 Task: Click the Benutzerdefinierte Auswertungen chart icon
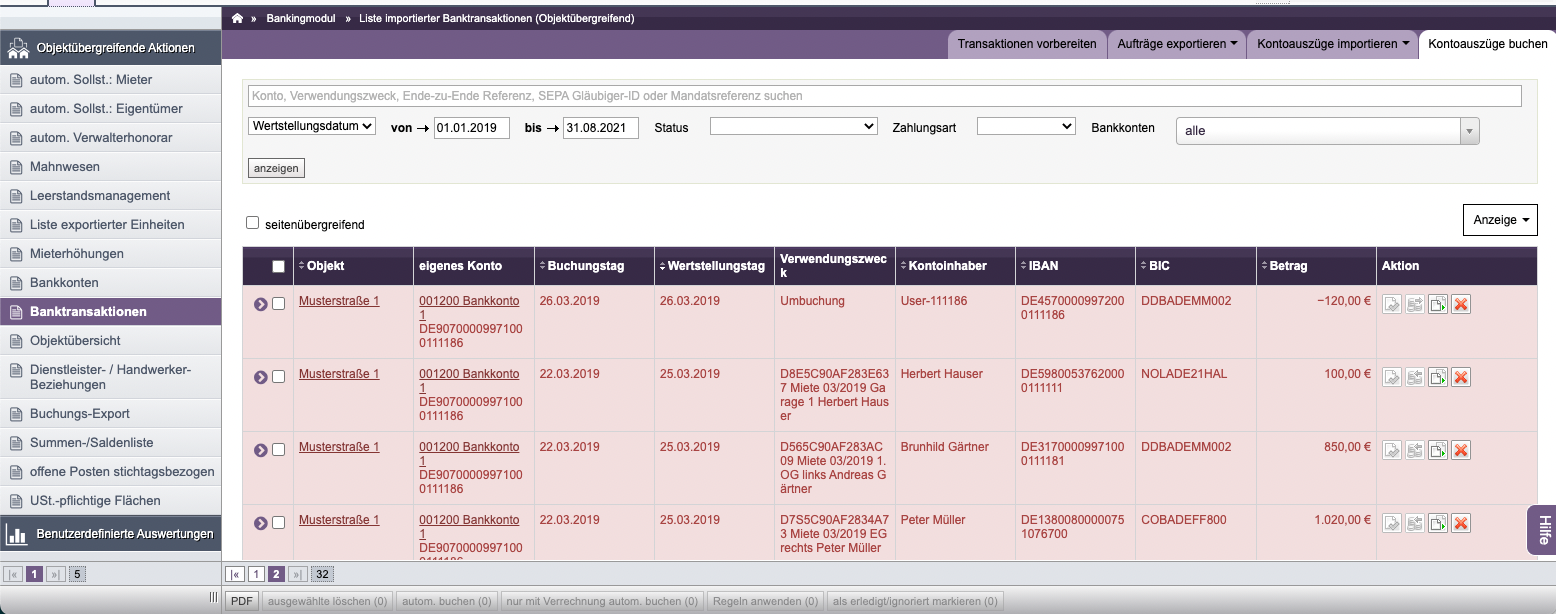point(17,533)
